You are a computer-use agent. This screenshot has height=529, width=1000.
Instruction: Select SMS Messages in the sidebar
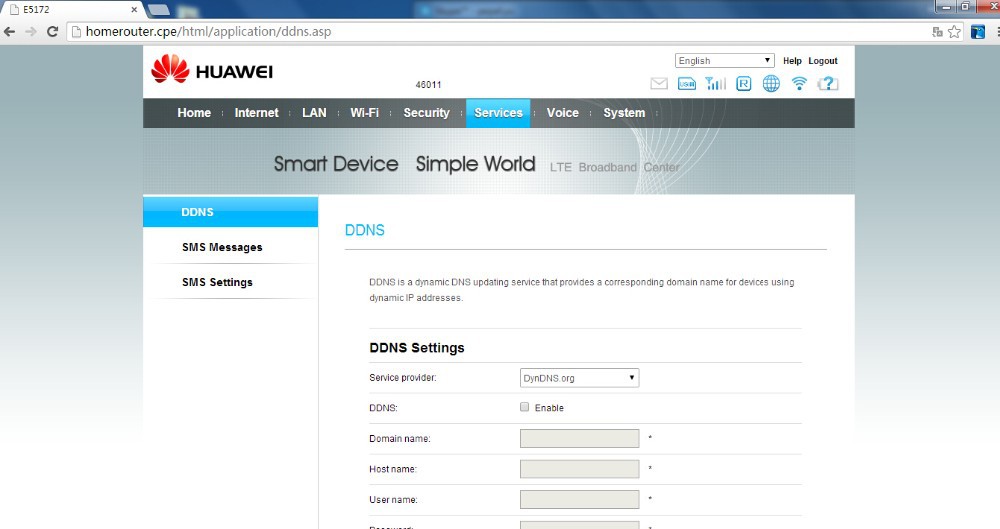click(222, 247)
